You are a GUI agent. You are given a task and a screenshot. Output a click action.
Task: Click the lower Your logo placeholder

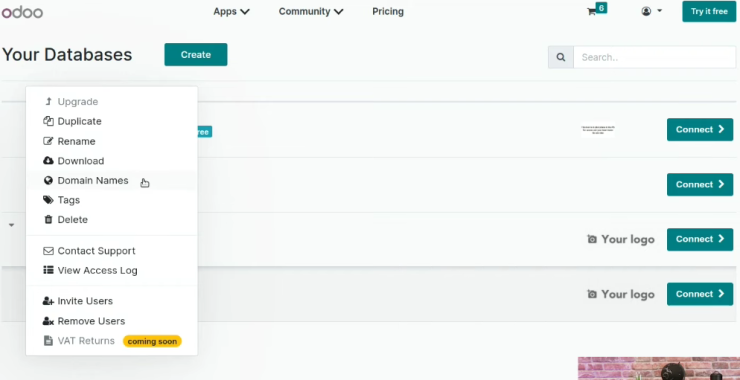[x=621, y=295]
